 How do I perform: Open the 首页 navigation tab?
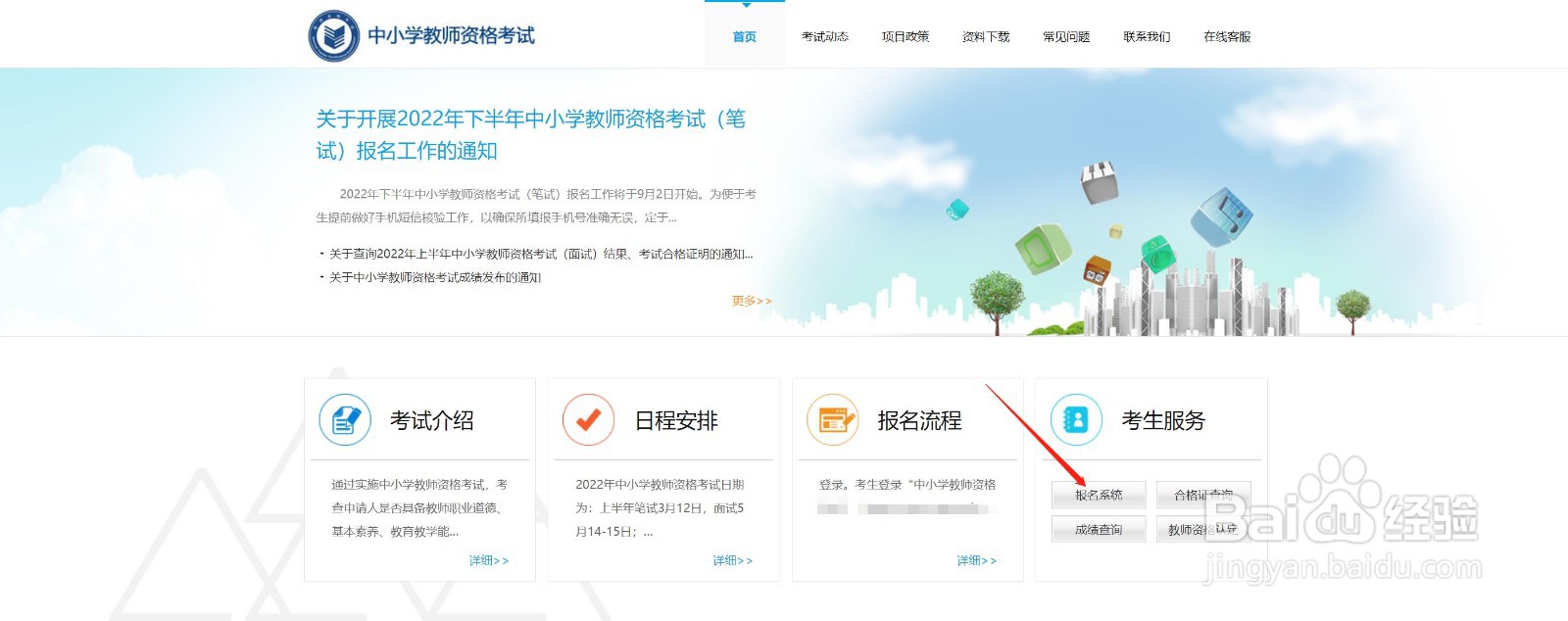745,36
